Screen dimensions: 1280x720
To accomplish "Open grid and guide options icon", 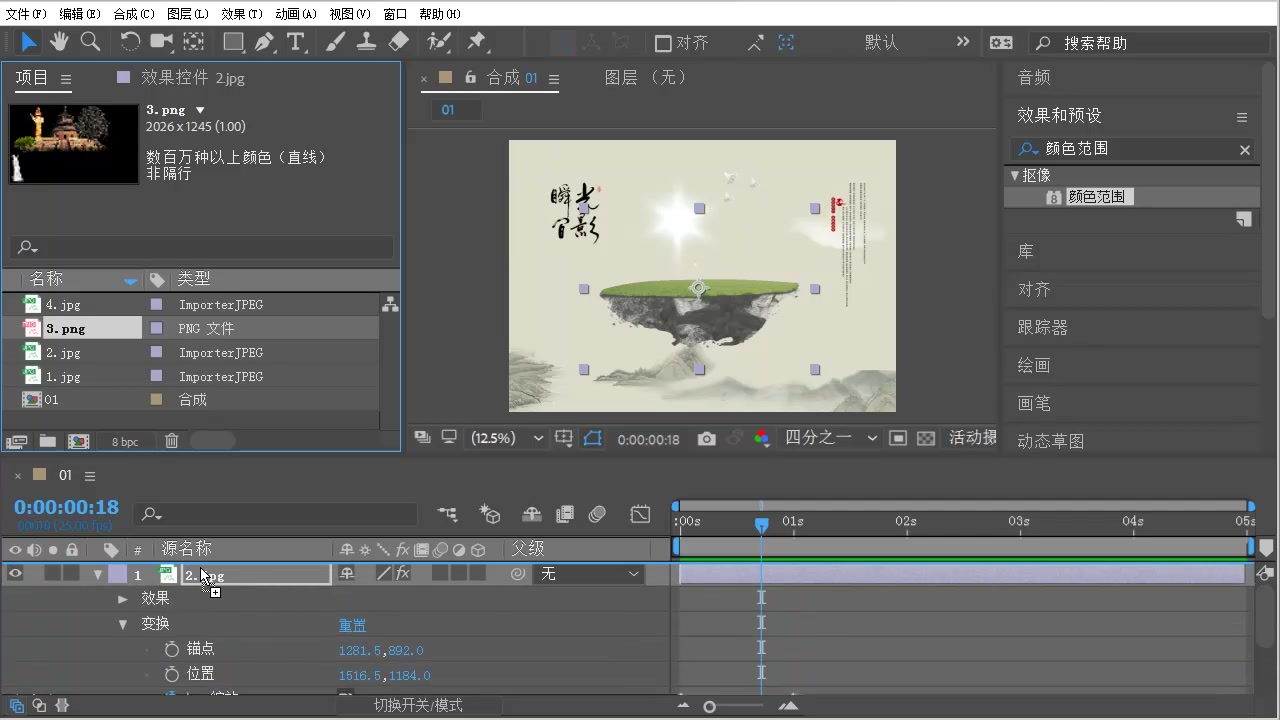I will 564,438.
